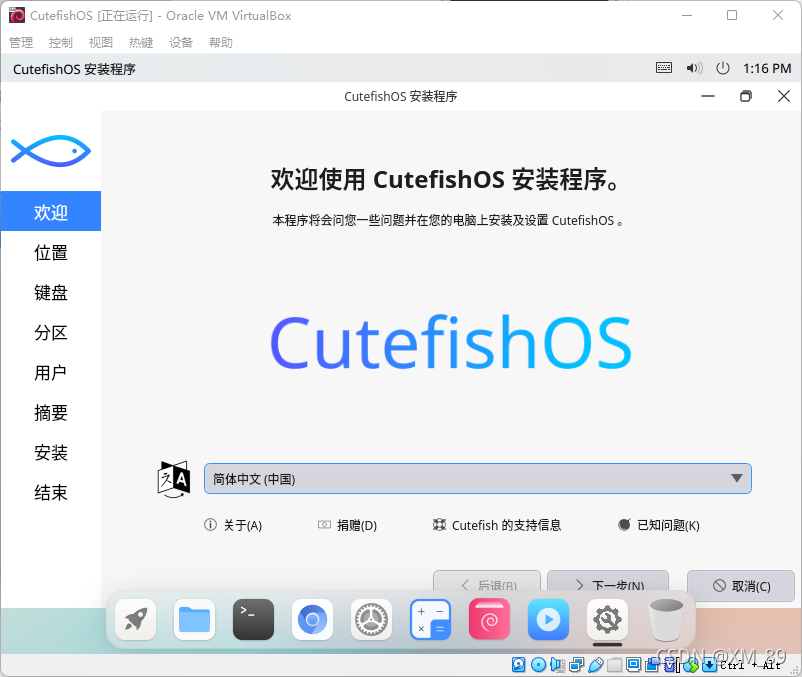The width and height of the screenshot is (802, 677).
Task: Click VirtualBox audio status icon
Action: point(557,664)
